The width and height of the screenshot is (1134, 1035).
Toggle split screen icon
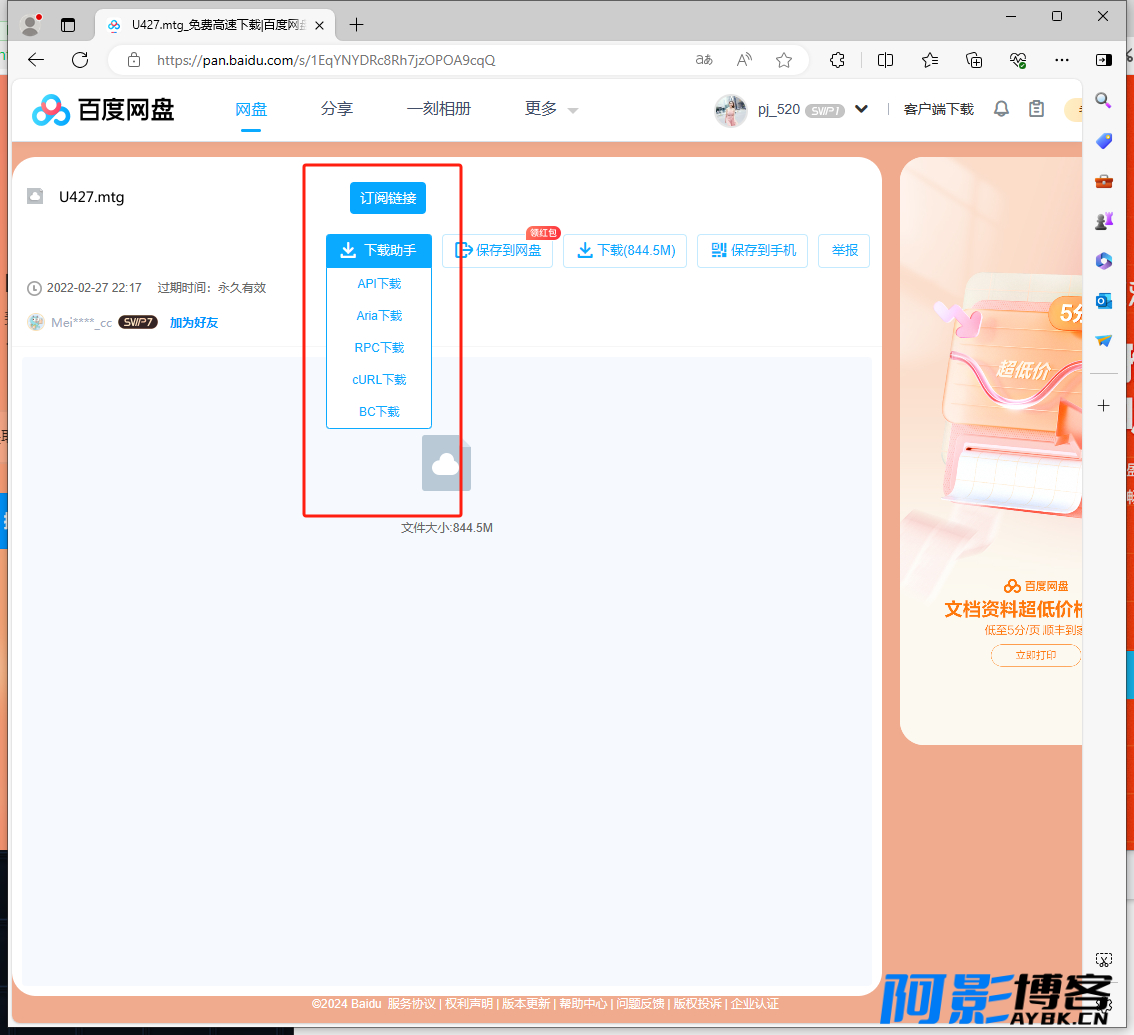coord(885,60)
